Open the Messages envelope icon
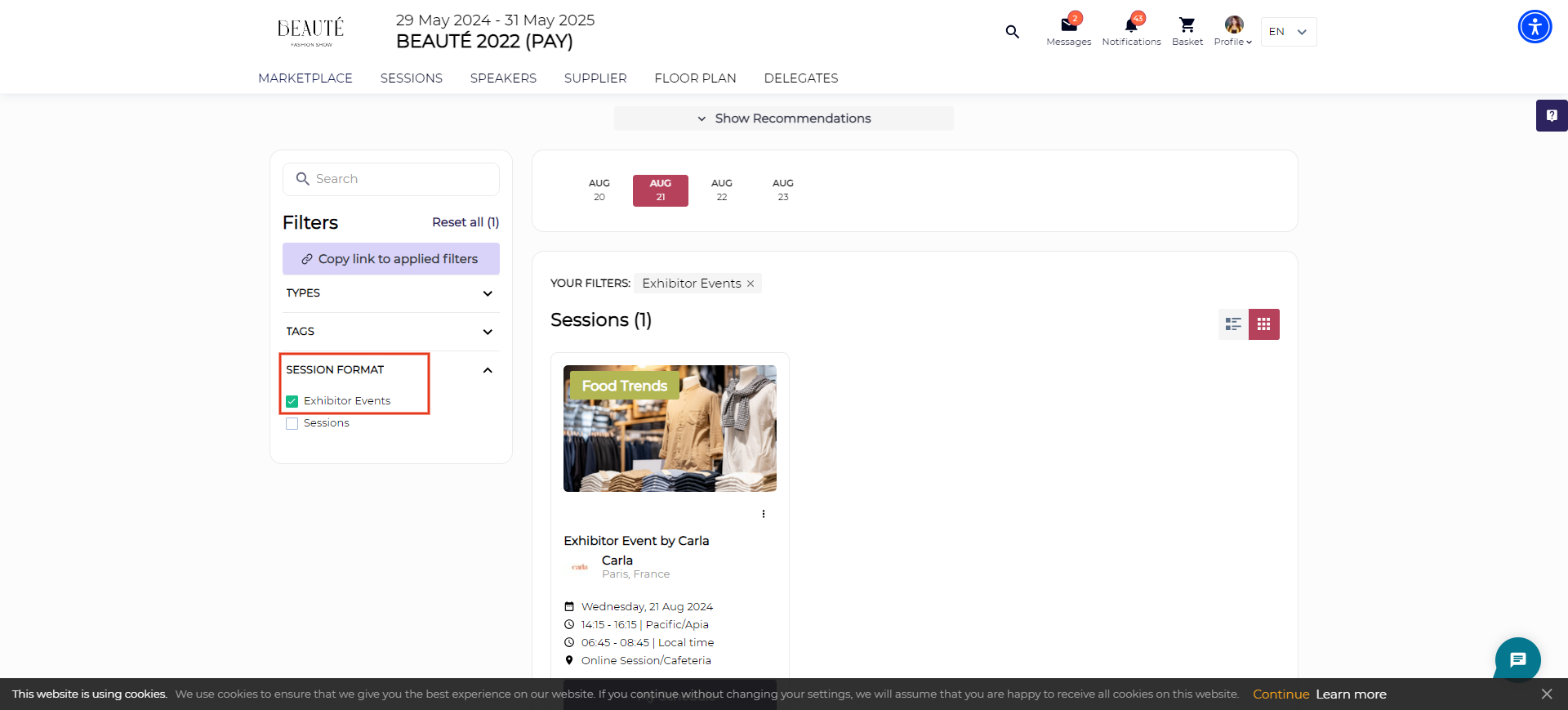 click(1069, 25)
